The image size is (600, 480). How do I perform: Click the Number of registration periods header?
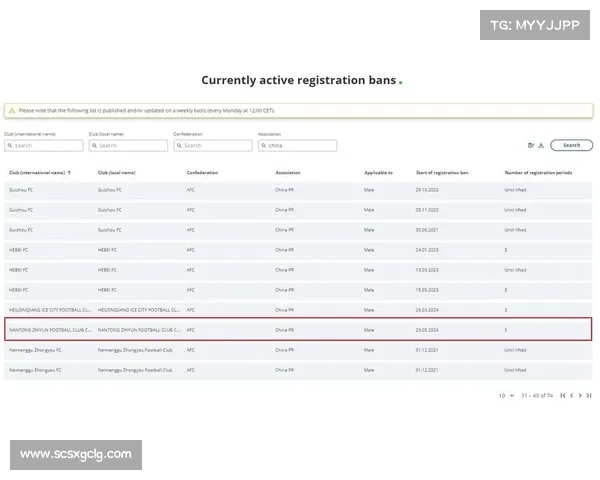[537, 173]
